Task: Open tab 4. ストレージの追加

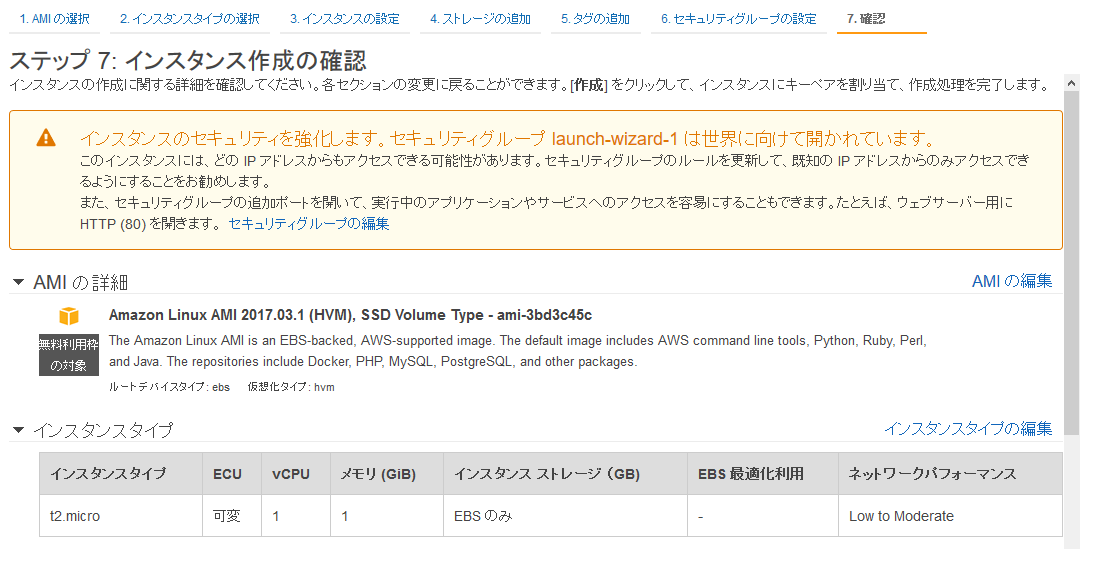Action: coord(480,19)
